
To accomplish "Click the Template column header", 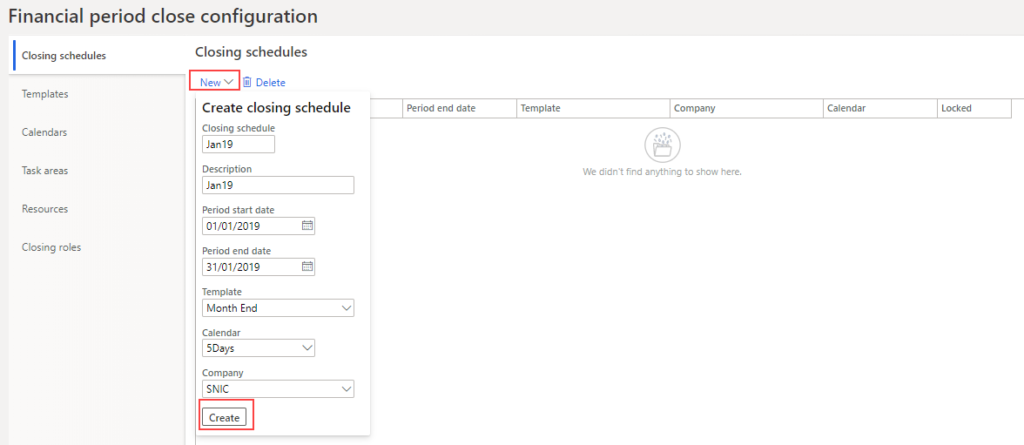I will pyautogui.click(x=540, y=108).
